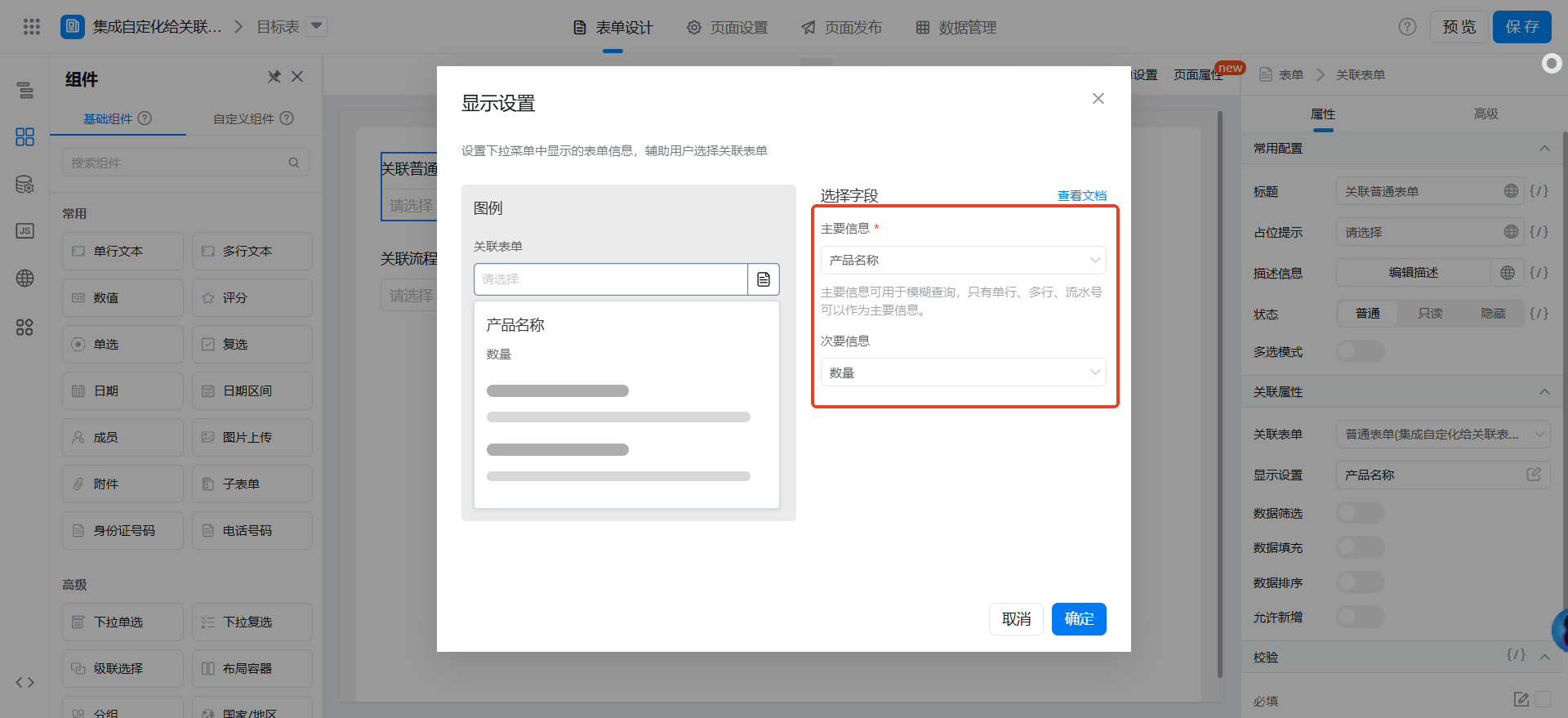Select the 子表单 component
Screen dimensions: 1568x718
pos(252,484)
